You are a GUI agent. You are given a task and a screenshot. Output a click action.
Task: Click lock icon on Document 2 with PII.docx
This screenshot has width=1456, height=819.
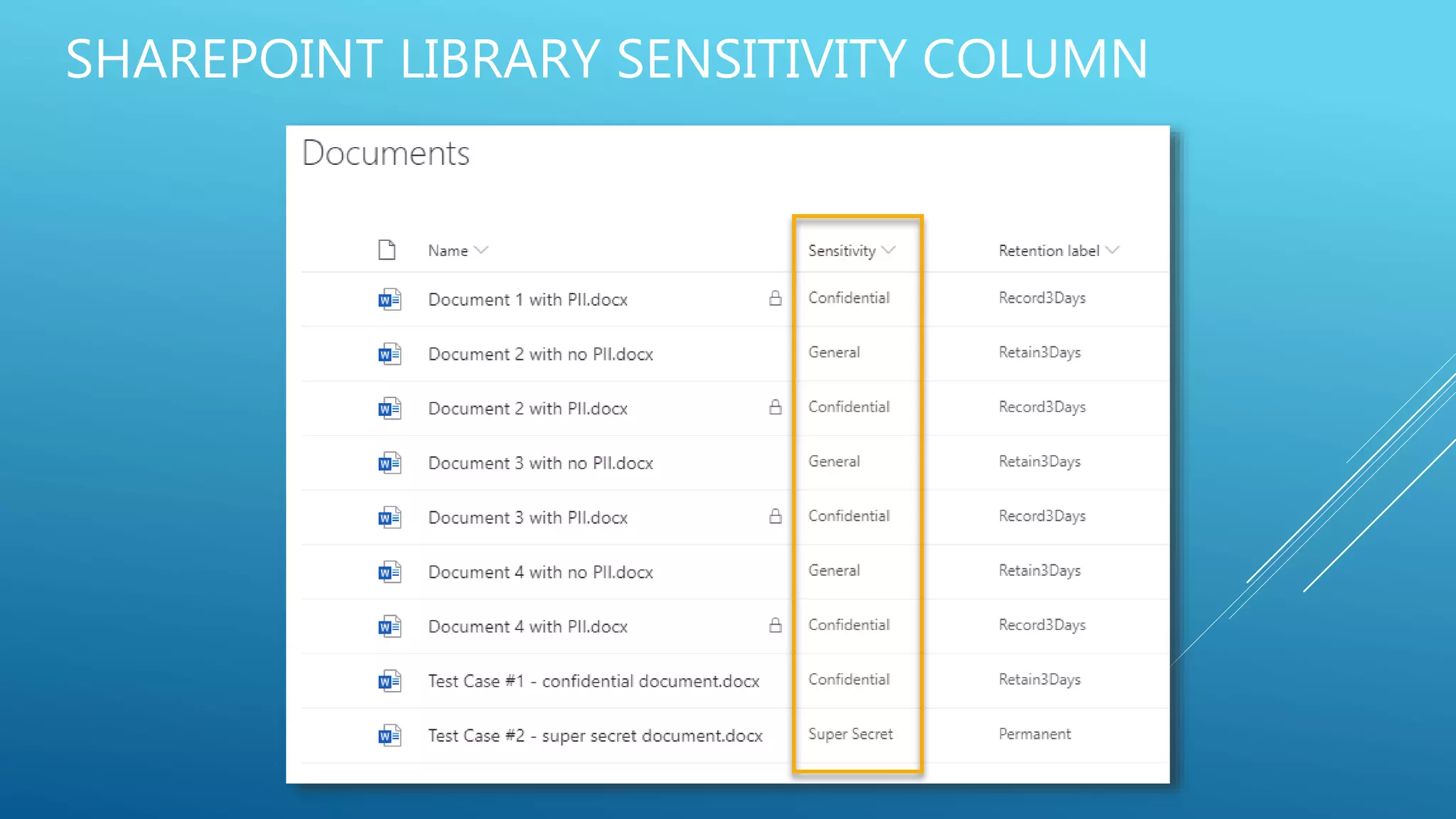coord(776,407)
